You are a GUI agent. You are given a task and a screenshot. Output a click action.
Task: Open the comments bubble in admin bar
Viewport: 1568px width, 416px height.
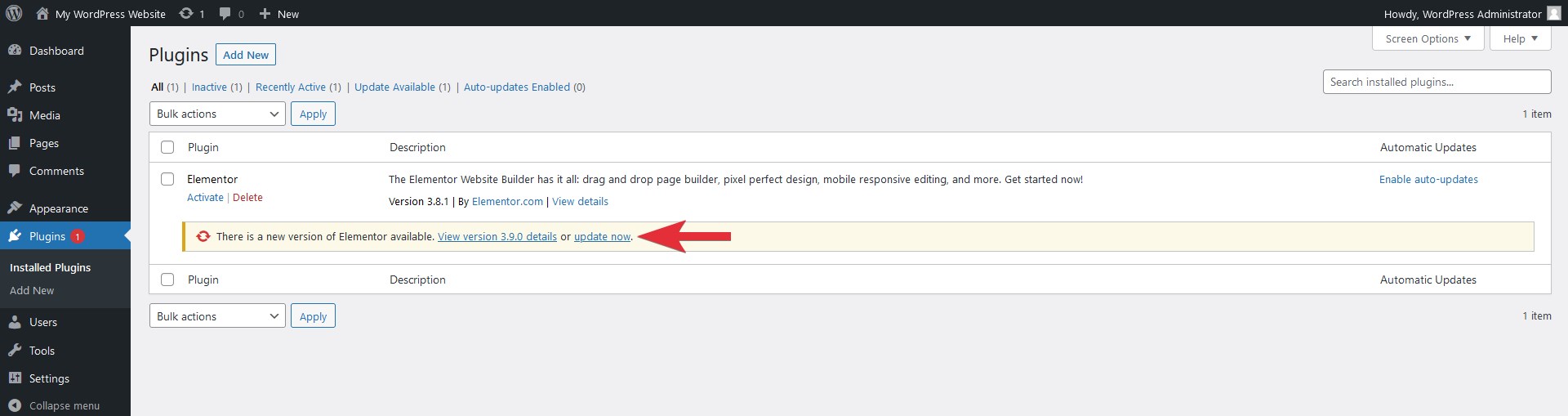coord(225,14)
